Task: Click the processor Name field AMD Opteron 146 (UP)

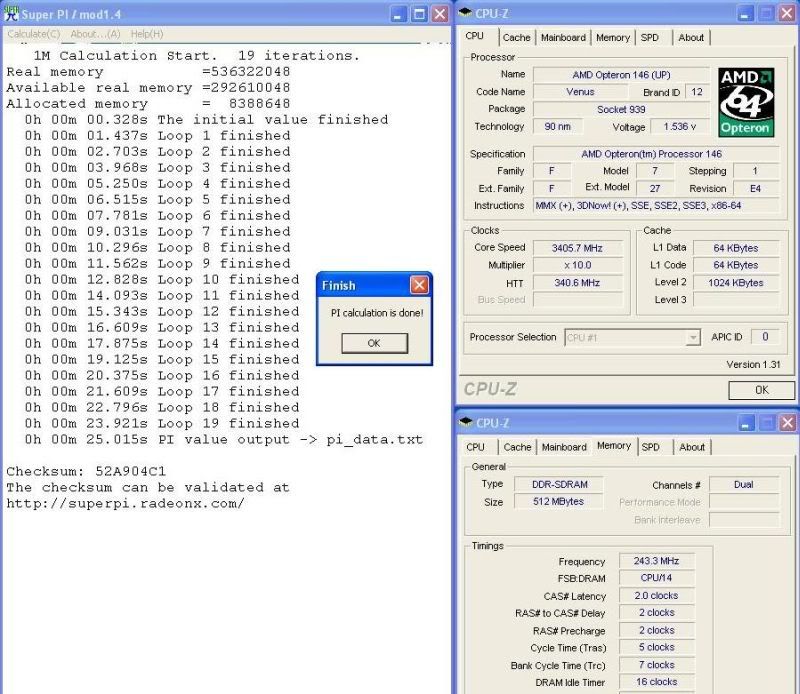Action: click(x=621, y=75)
